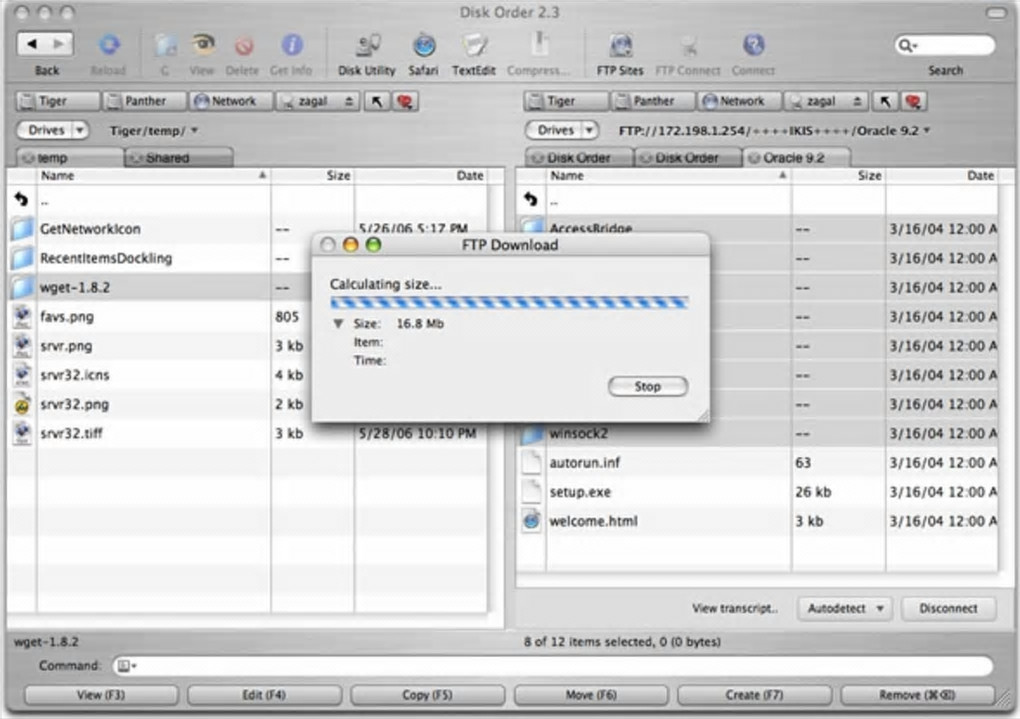Click the Remove button at bottom
The width and height of the screenshot is (1020, 719).
tap(917, 695)
